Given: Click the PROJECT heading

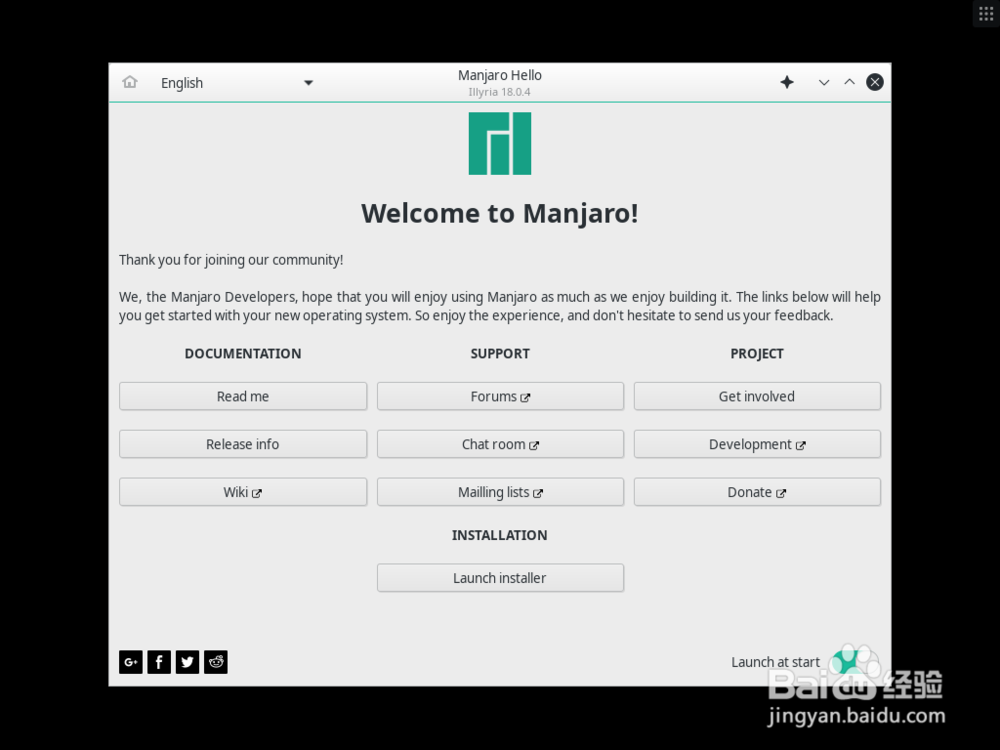Looking at the screenshot, I should [x=757, y=353].
